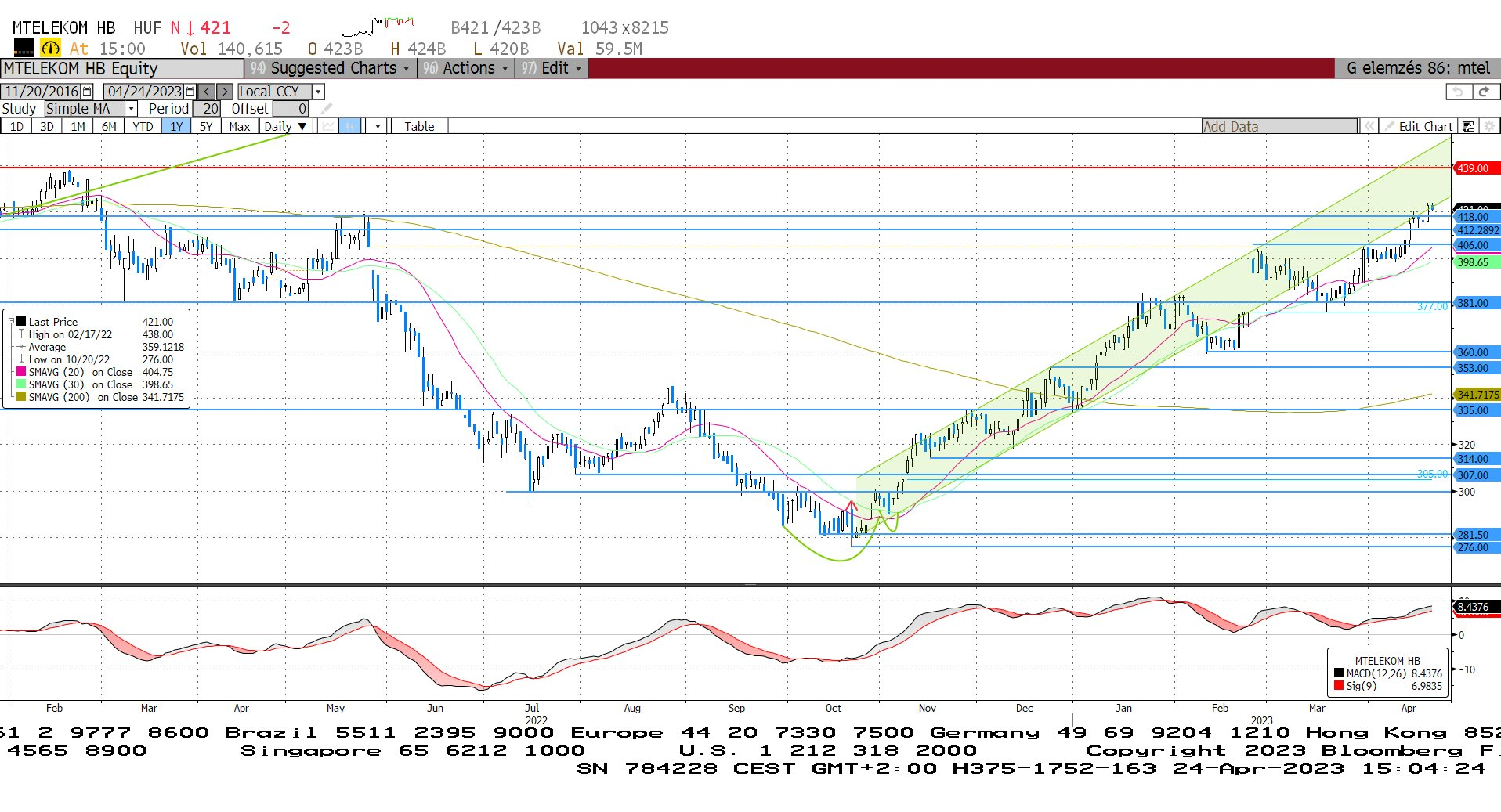Click the pencil icon beside the Offset field
This screenshot has width=1501, height=812.
pos(327,109)
